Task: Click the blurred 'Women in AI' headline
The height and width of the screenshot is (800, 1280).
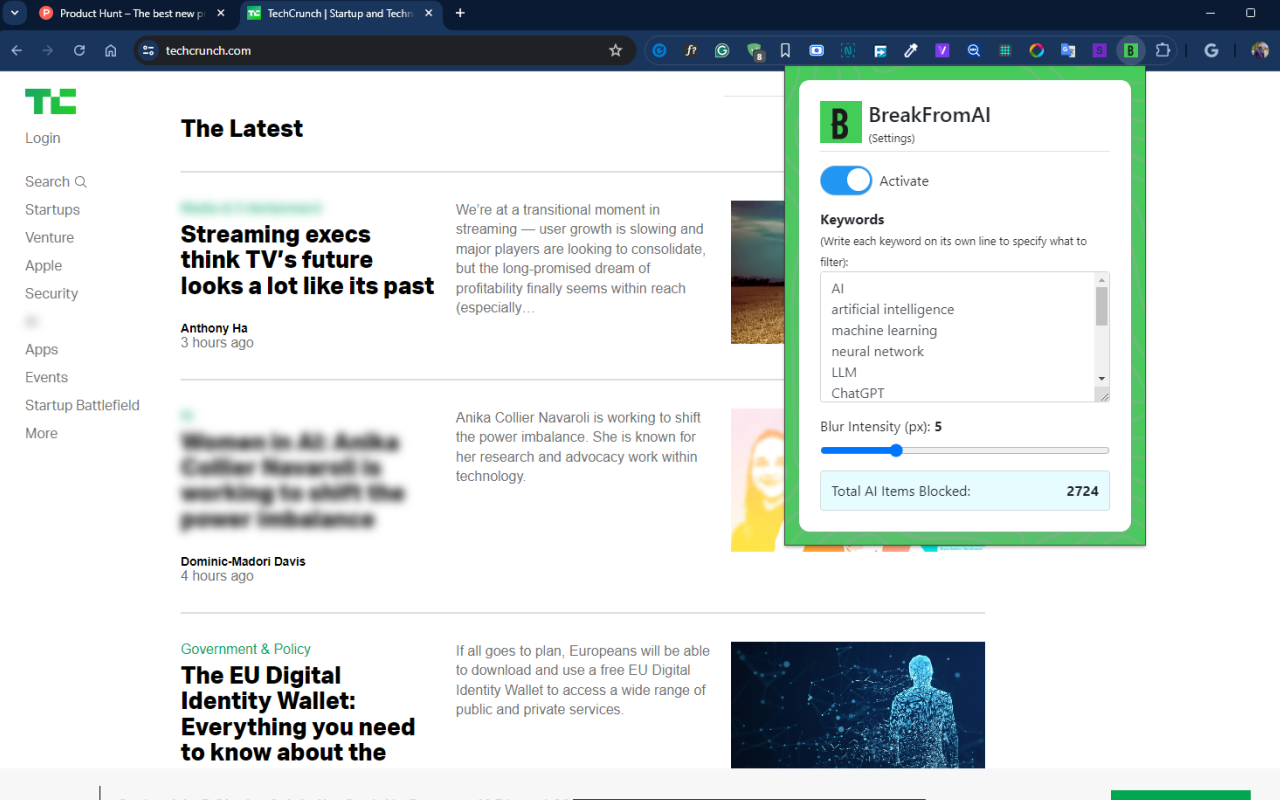Action: 292,480
